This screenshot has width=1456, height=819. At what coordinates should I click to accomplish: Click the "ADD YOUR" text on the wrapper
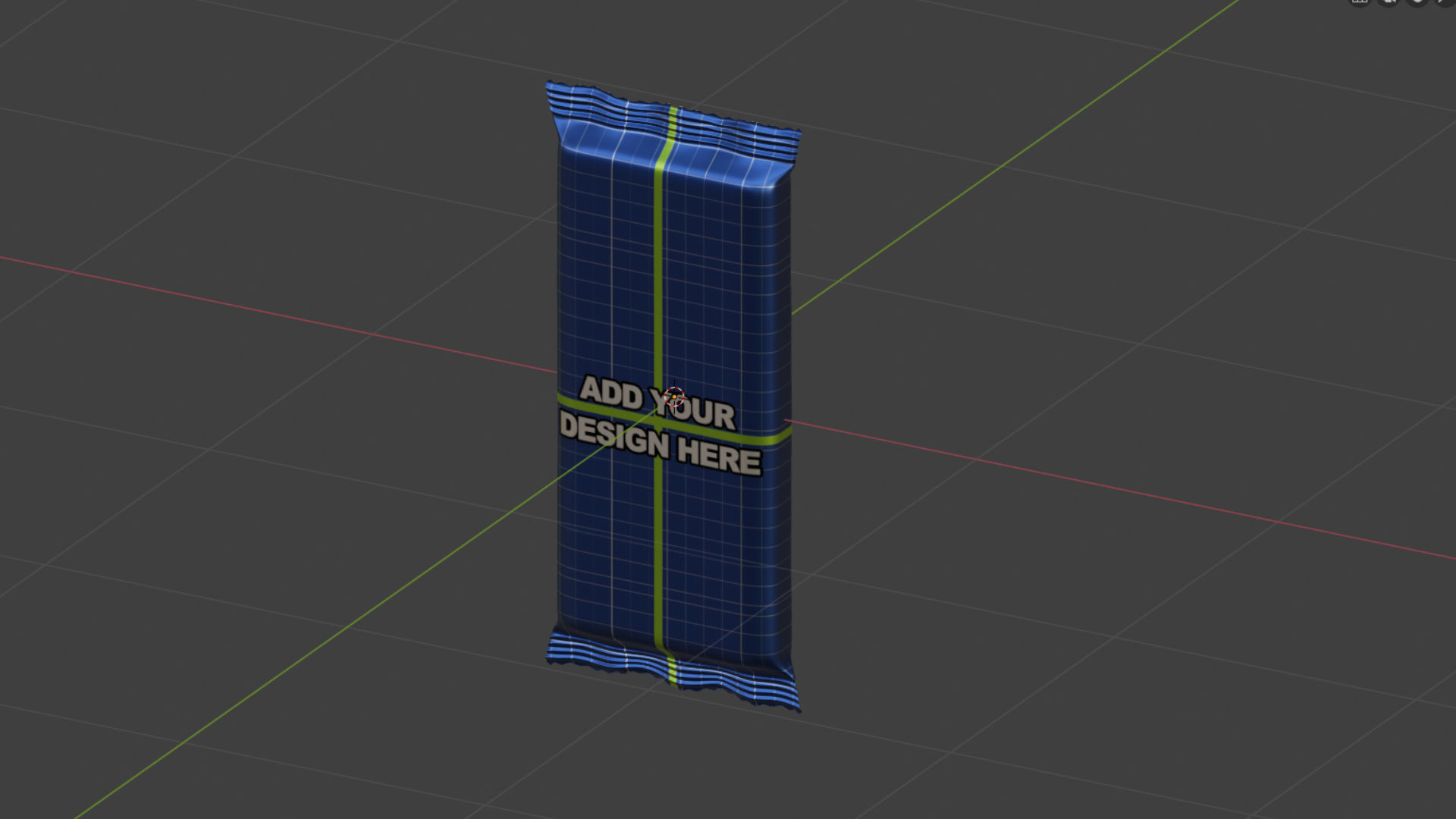657,403
